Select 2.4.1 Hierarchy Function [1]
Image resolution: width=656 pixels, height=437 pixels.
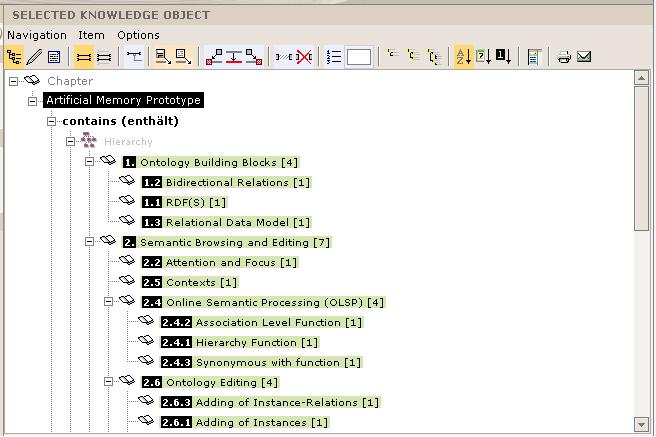point(240,342)
